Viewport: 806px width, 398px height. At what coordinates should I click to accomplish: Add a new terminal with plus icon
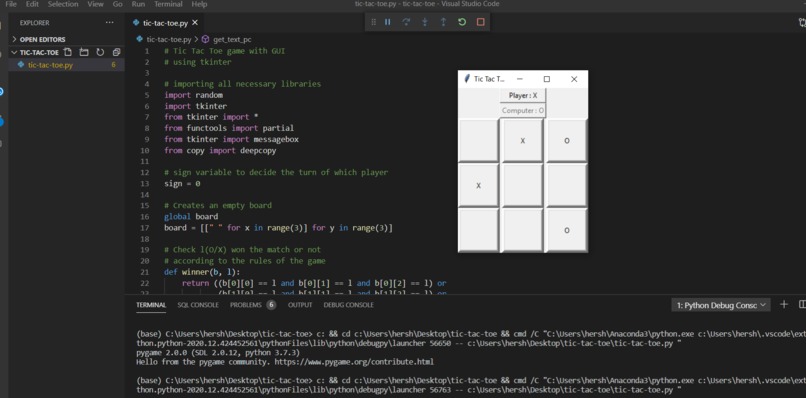784,304
